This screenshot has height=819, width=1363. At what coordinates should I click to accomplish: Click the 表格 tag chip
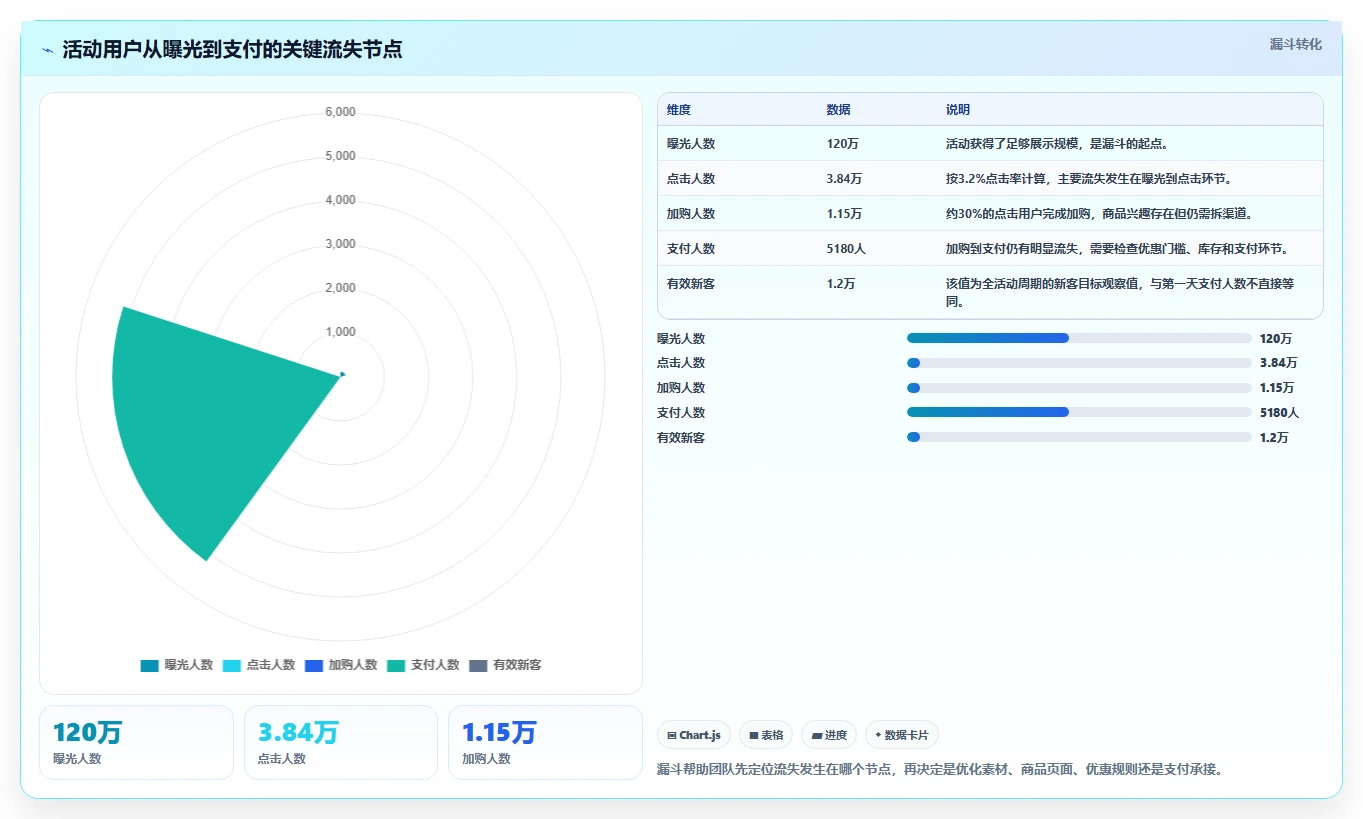click(766, 735)
